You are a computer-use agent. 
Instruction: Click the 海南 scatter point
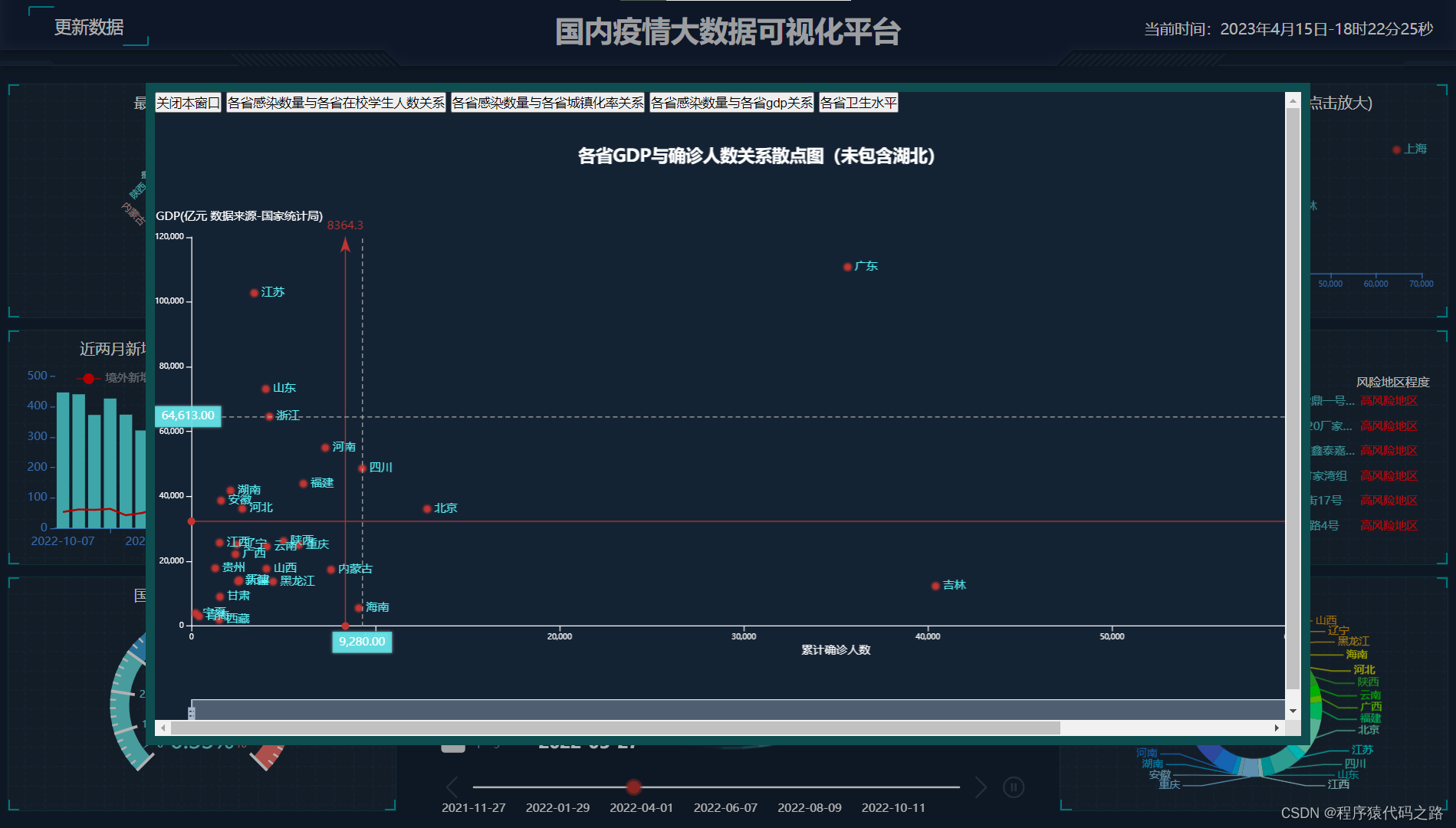pos(359,608)
